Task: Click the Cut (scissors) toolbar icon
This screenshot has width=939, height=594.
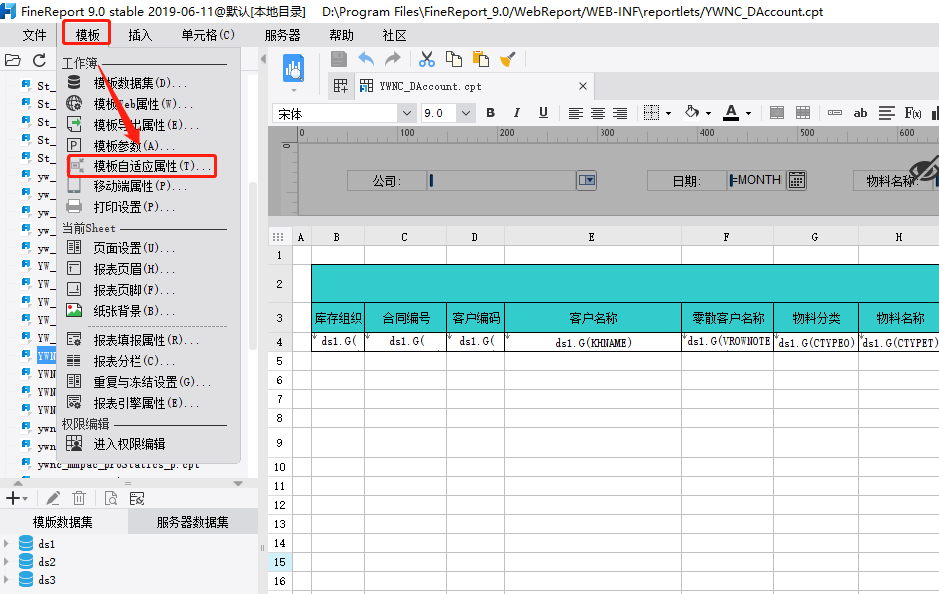Action: click(x=426, y=58)
